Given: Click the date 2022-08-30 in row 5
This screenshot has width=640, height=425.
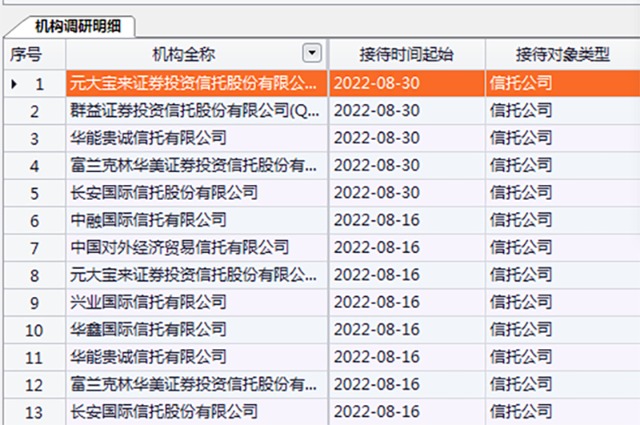Looking at the screenshot, I should click(377, 193).
